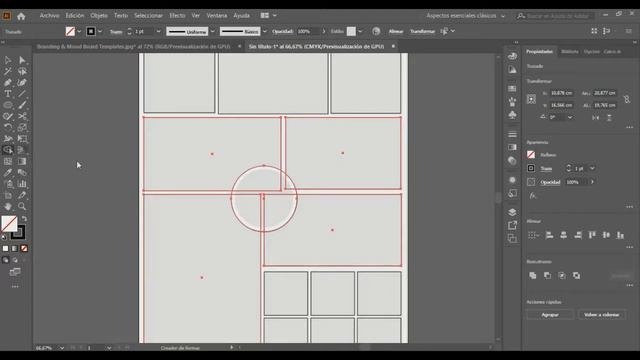Image resolution: width=640 pixels, height=360 pixels.
Task: Set fill mode to None
Action: click(x=24, y=248)
